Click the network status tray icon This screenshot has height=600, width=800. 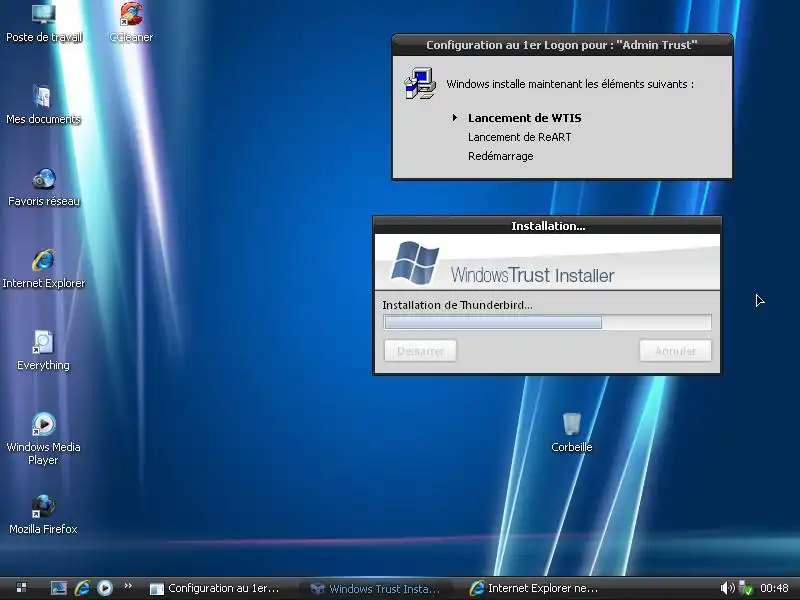(x=746, y=588)
